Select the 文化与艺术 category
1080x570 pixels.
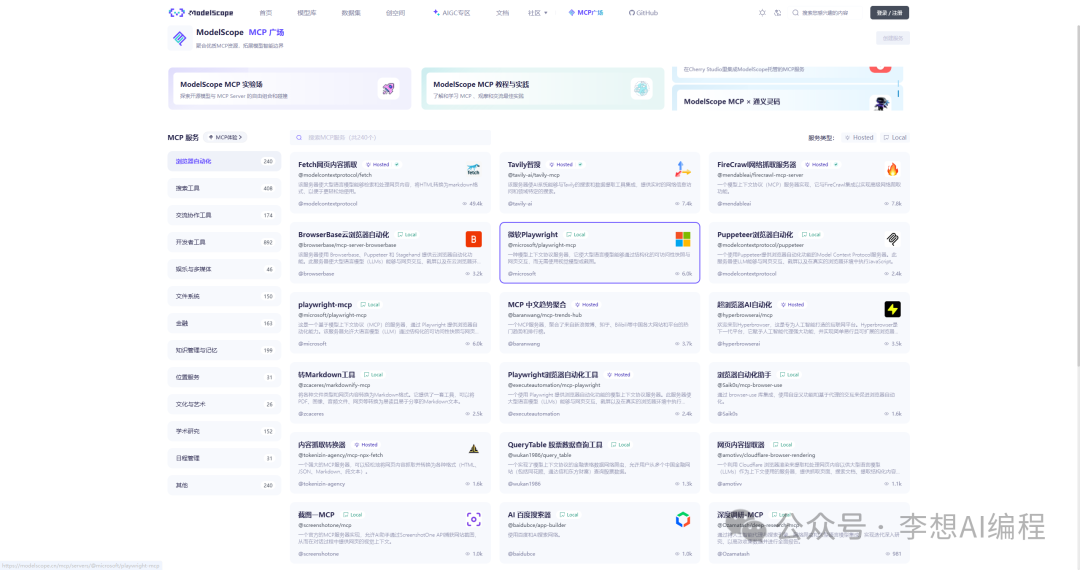tap(224, 404)
